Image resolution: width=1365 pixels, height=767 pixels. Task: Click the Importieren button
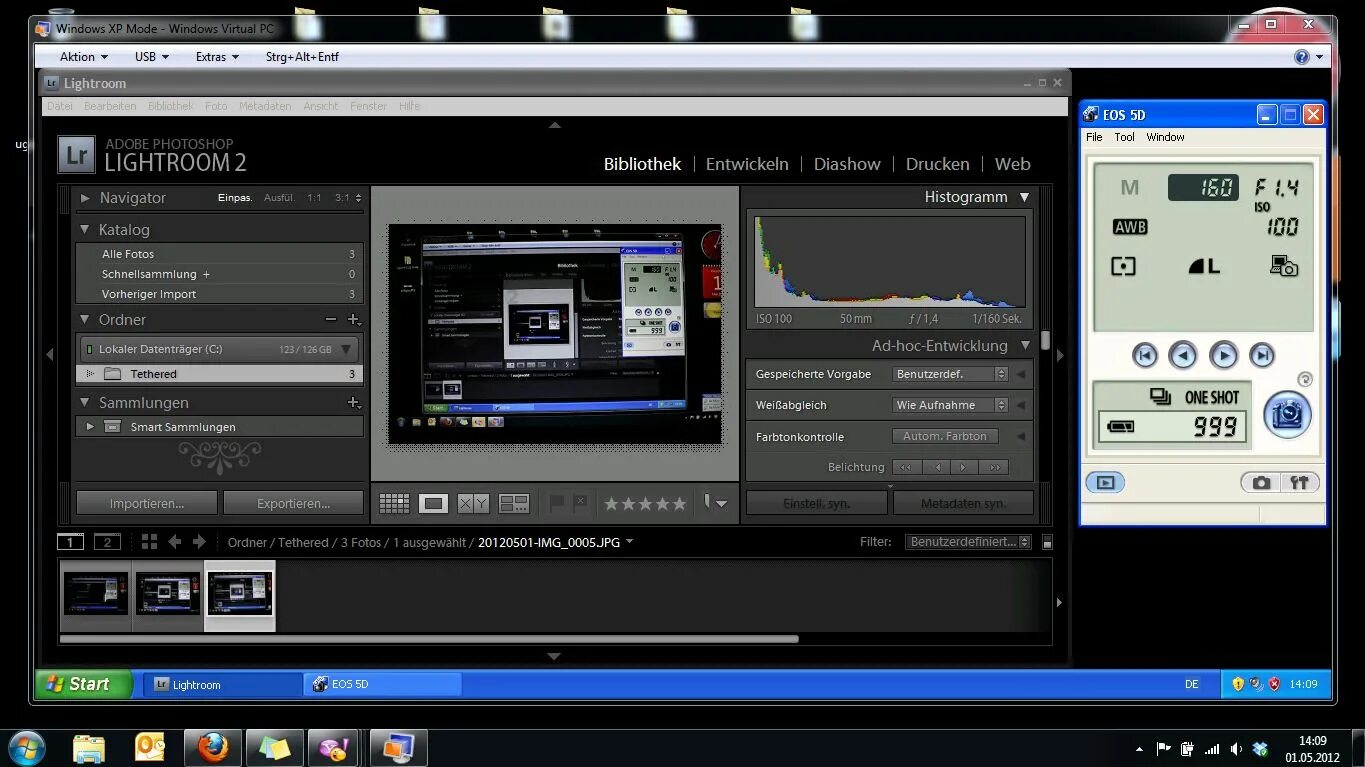coord(147,503)
